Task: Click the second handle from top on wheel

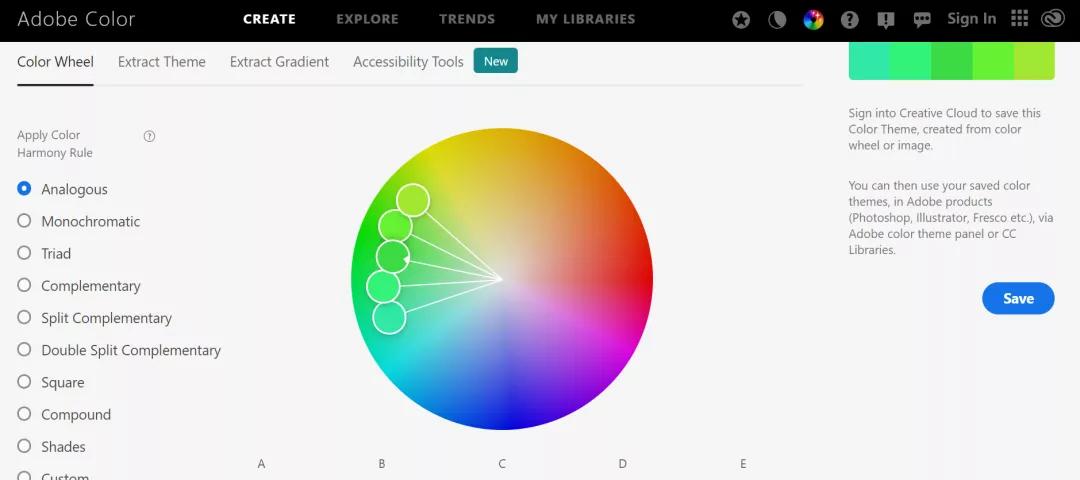Action: 396,226
